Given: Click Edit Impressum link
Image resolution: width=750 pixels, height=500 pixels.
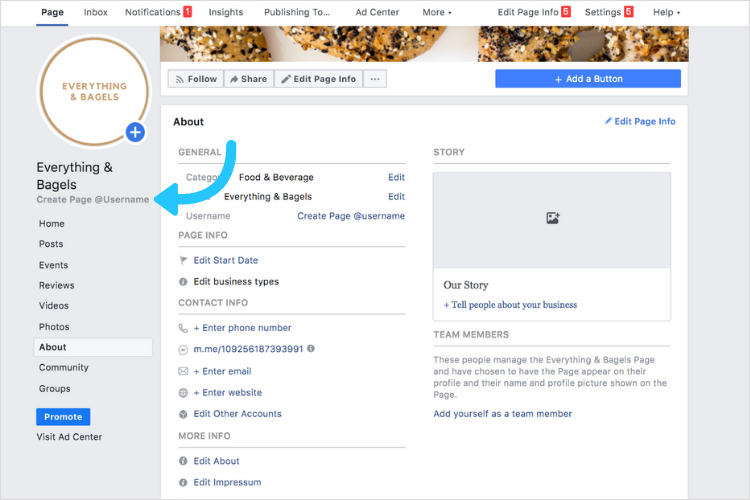Looking at the screenshot, I should 227,482.
